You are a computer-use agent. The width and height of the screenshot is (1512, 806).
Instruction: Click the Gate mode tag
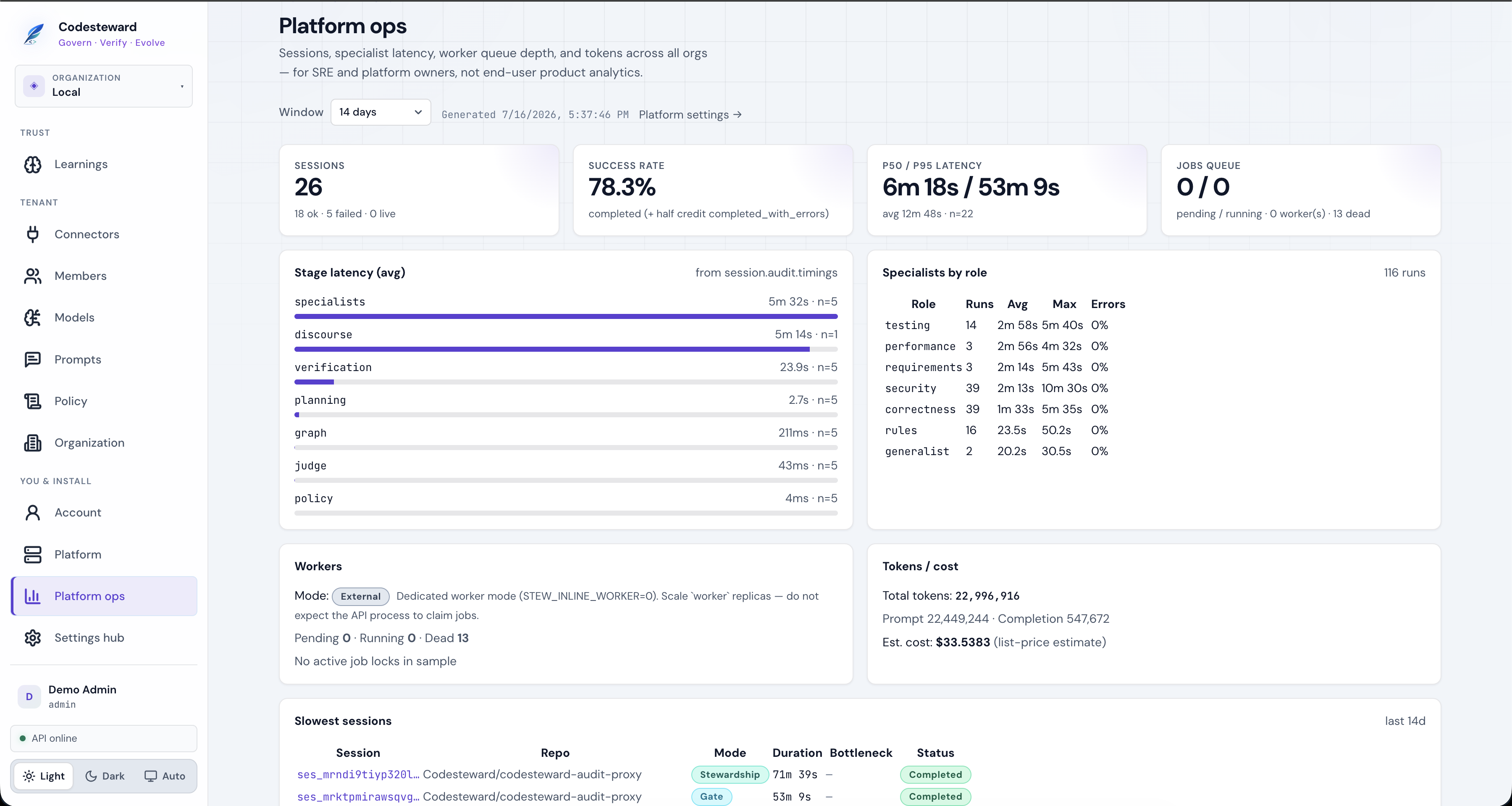711,797
